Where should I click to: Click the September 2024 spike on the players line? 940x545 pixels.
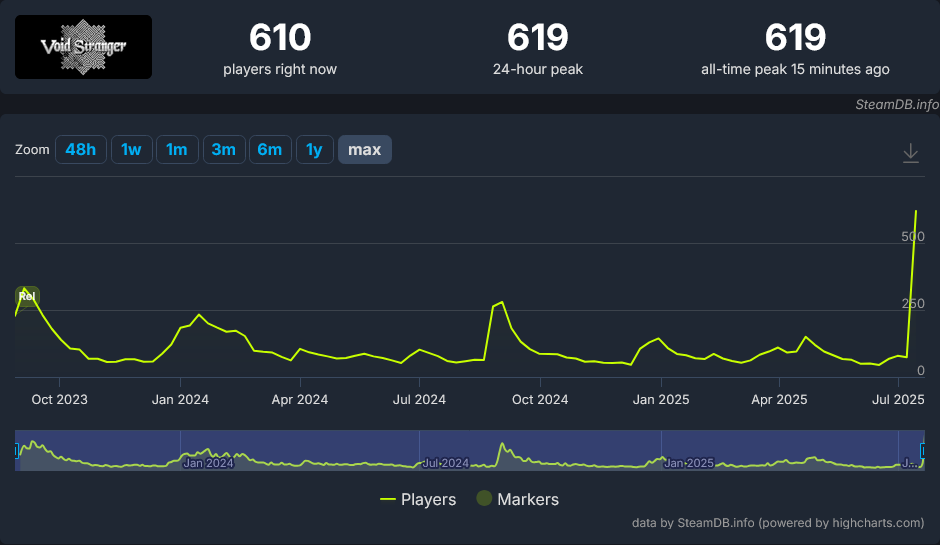coord(502,302)
